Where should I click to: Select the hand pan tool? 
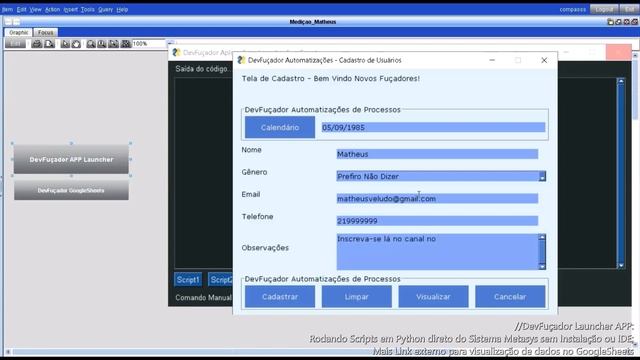tap(76, 44)
